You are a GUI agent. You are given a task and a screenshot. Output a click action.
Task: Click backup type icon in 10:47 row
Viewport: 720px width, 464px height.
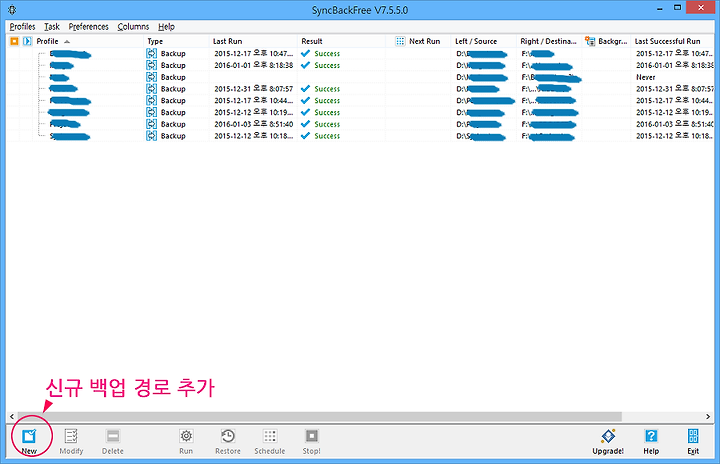(x=152, y=53)
